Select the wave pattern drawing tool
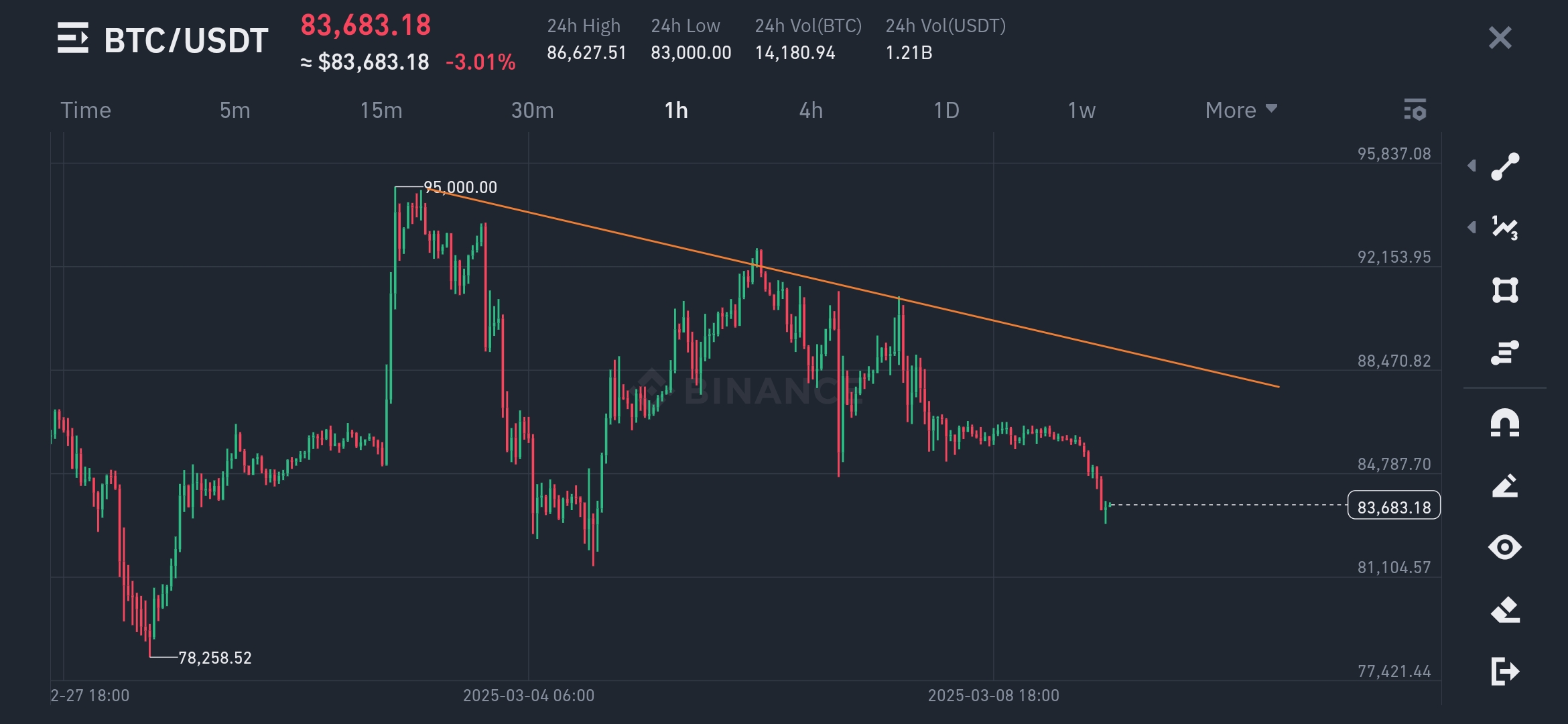The height and width of the screenshot is (724, 1568). coord(1505,228)
